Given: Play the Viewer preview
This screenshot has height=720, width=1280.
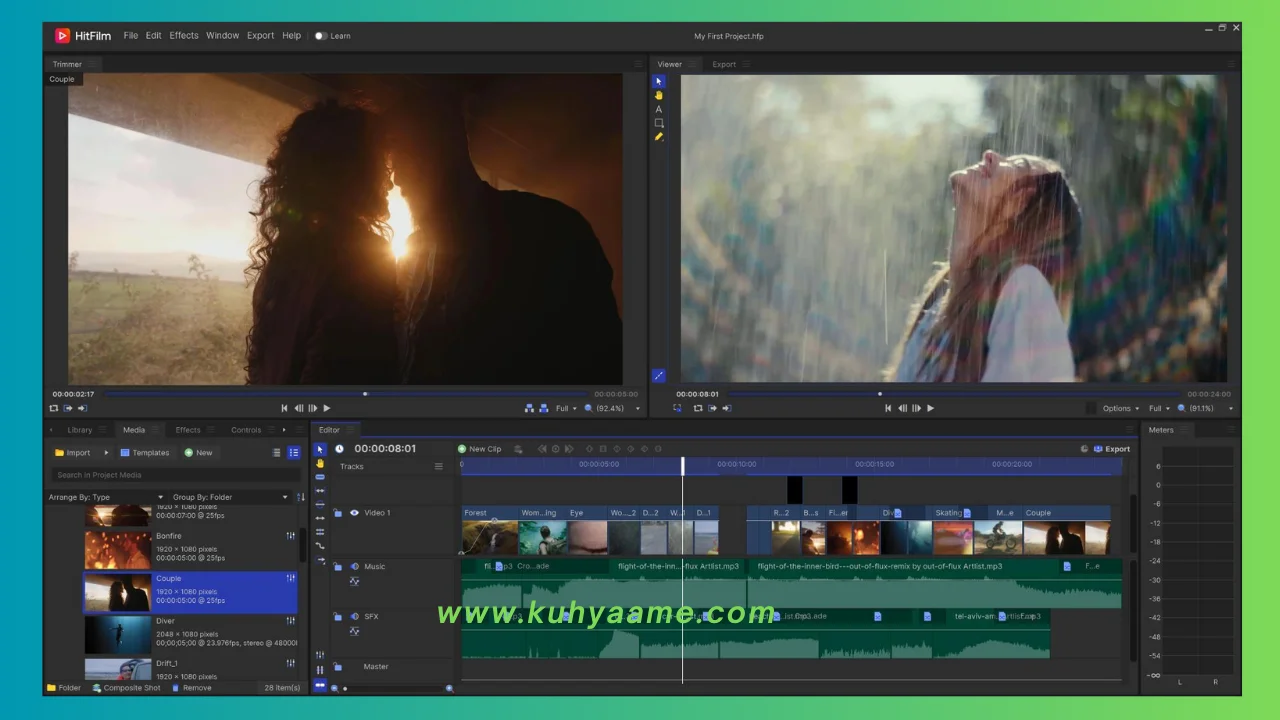Looking at the screenshot, I should 930,408.
